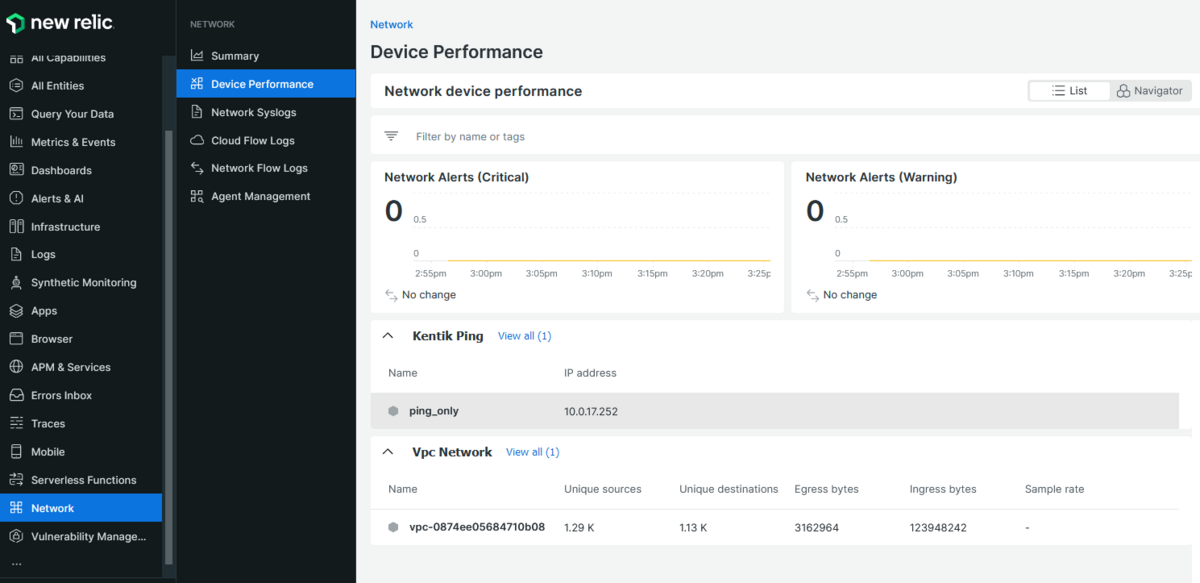
Task: Click the Browser window icon
Action: 16,339
